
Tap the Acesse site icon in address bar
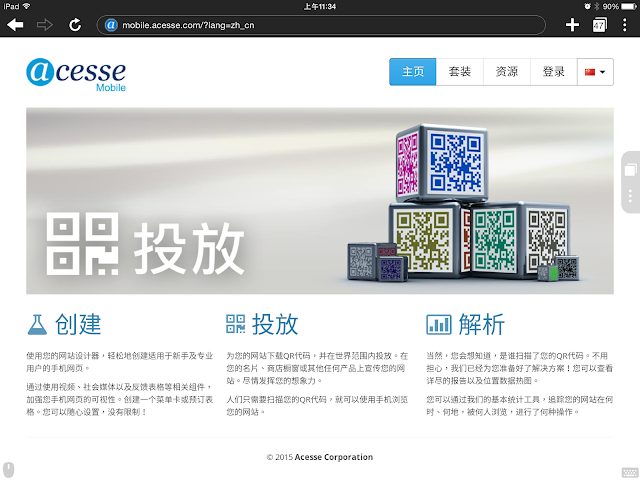111,25
